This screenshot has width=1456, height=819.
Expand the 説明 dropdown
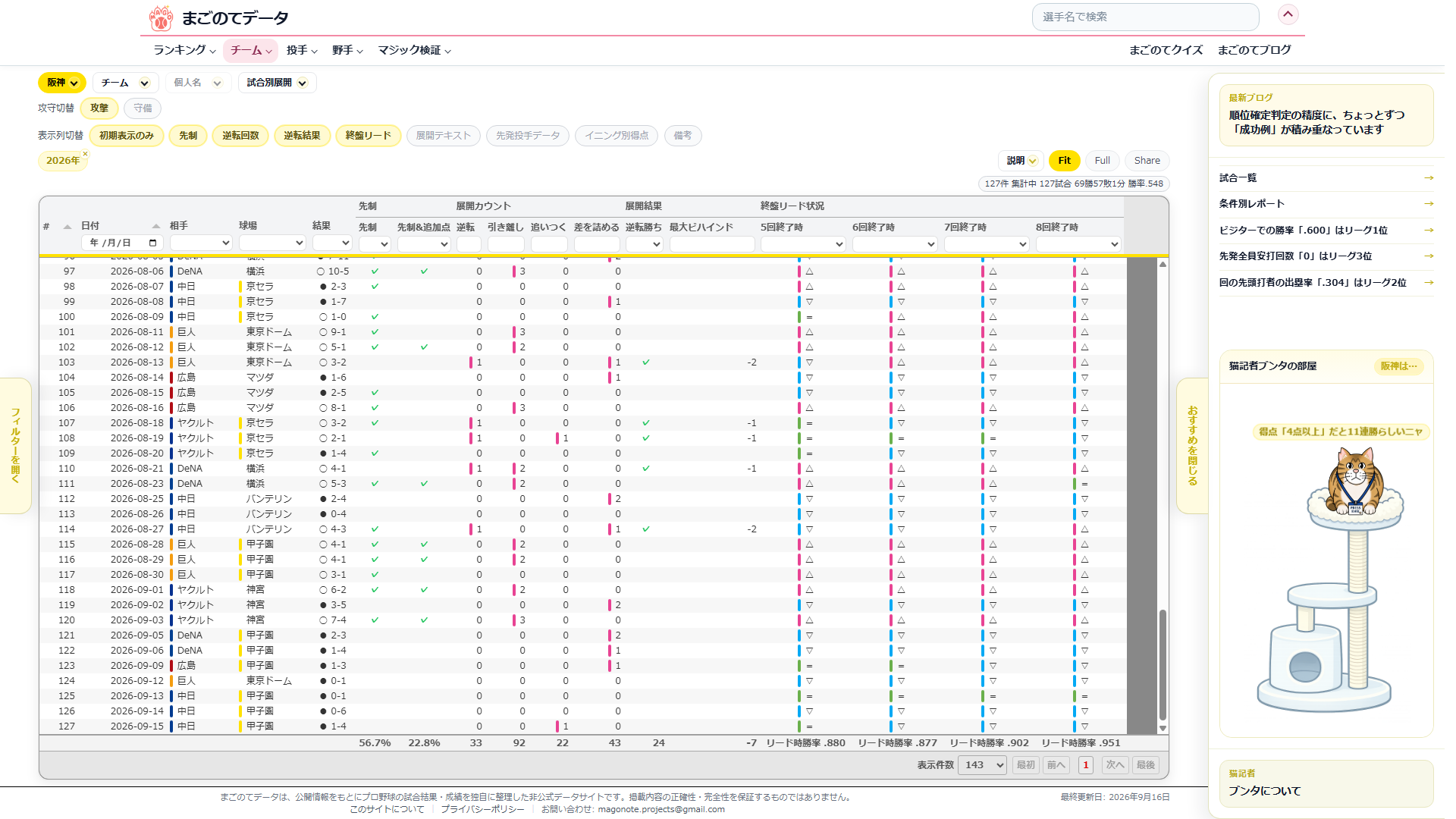click(x=1021, y=161)
